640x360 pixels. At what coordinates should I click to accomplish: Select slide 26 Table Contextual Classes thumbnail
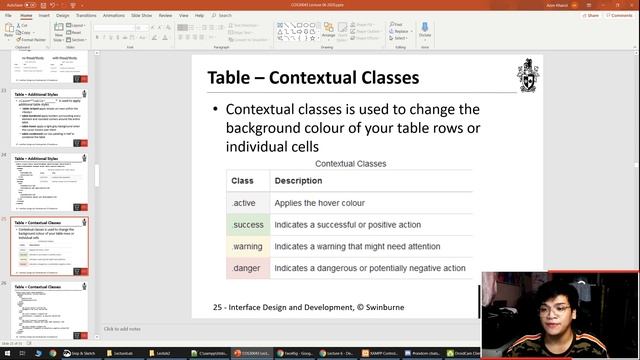pyautogui.click(x=50, y=311)
